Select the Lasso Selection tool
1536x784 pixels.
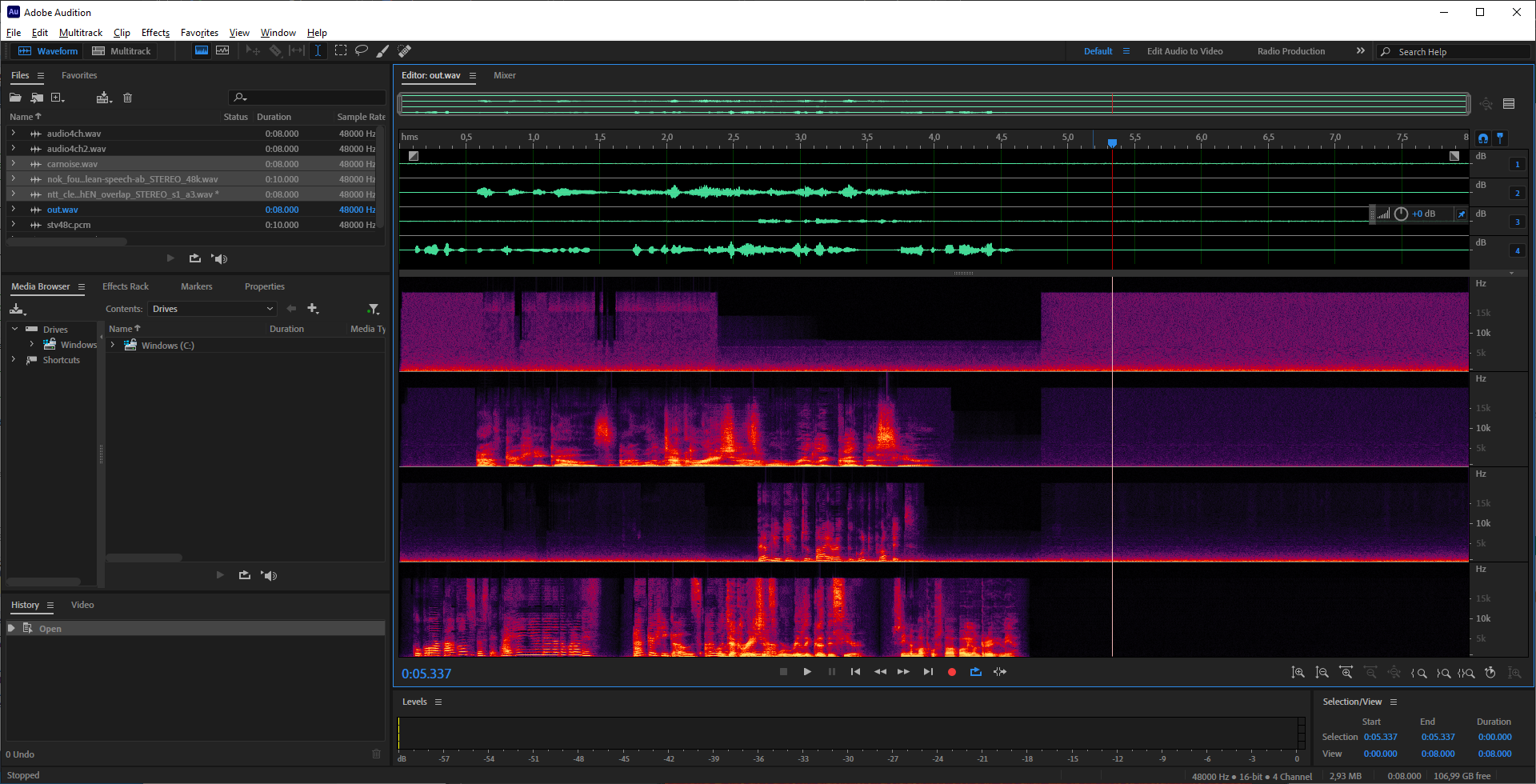coord(362,50)
